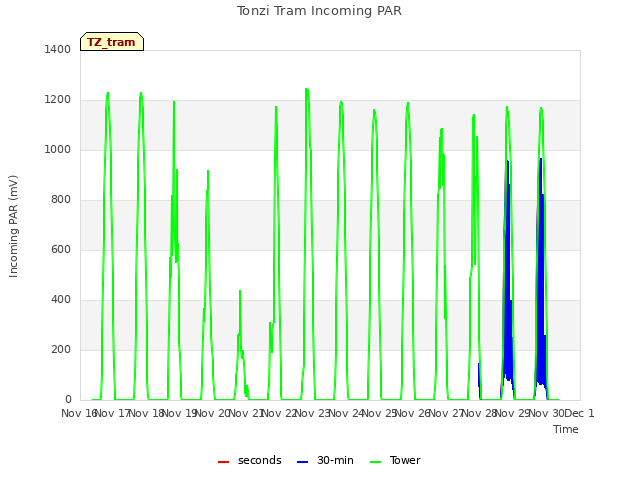Viewport: 640px width, 480px height.
Task: Click the 1400 y-axis tick label
Action: point(58,49)
